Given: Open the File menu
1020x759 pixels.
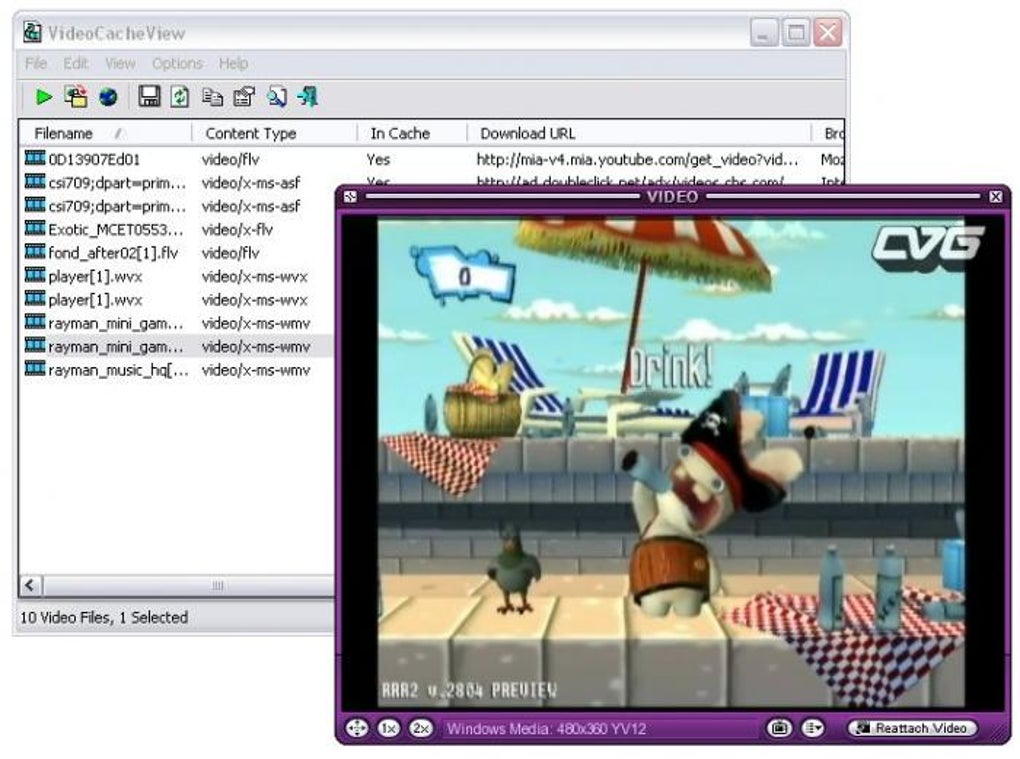Looking at the screenshot, I should [x=36, y=63].
